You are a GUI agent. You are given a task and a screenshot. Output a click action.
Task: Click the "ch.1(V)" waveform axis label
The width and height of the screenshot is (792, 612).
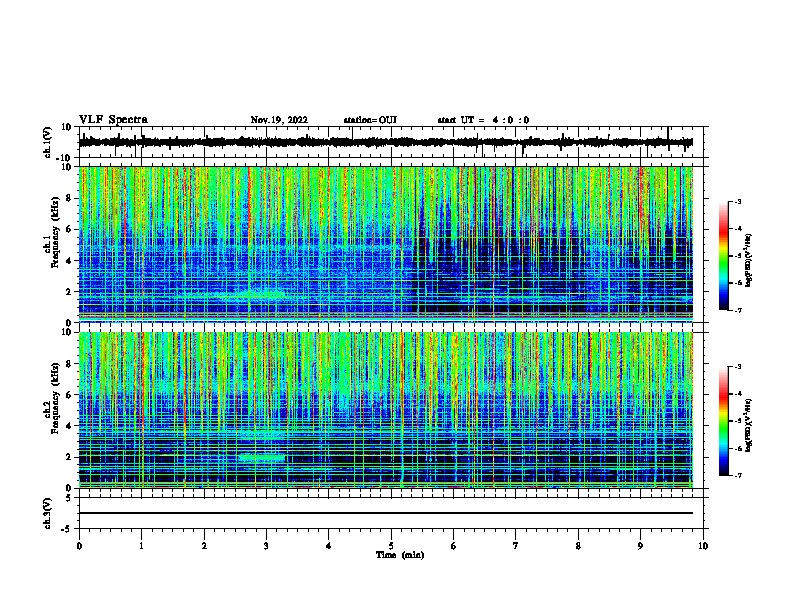[48, 142]
